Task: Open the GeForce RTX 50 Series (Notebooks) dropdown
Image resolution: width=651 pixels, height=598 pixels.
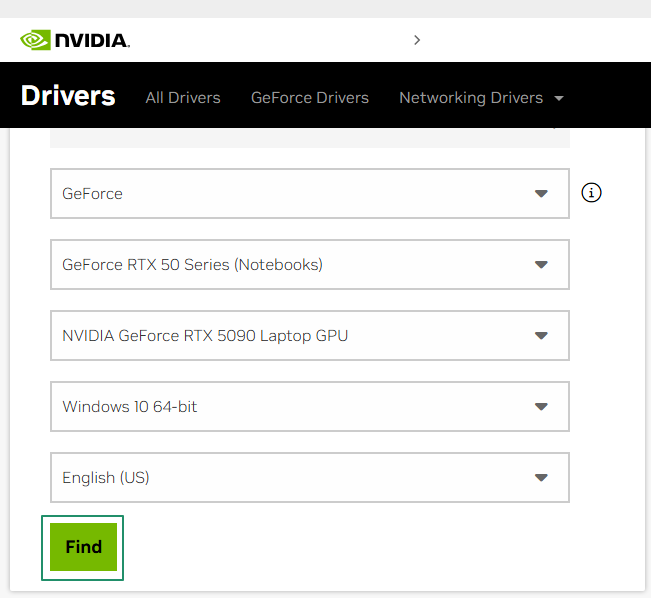Action: (310, 265)
